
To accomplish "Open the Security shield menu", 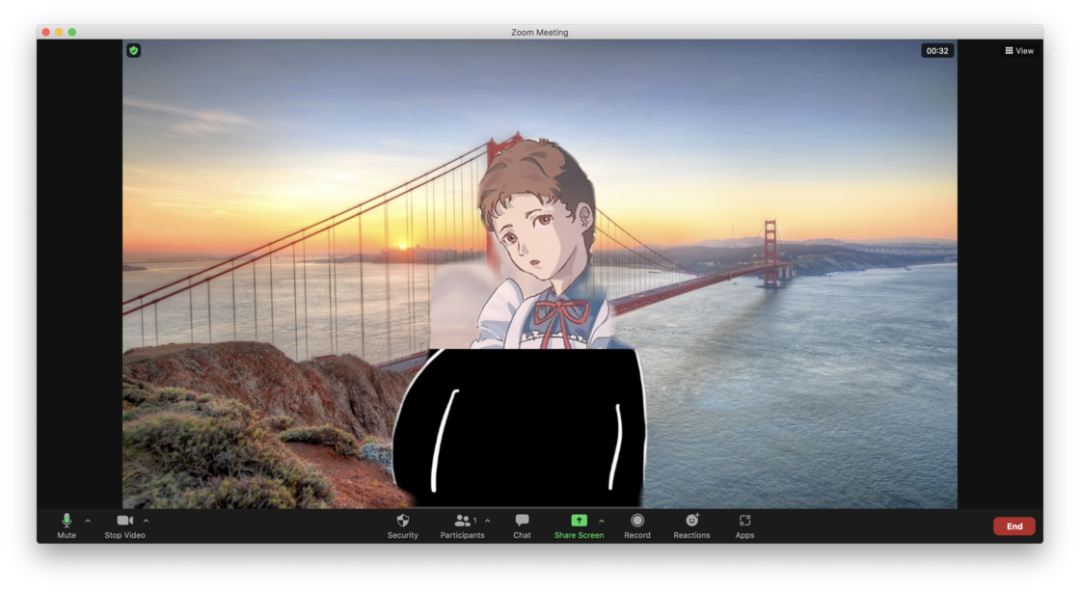I will tap(403, 526).
